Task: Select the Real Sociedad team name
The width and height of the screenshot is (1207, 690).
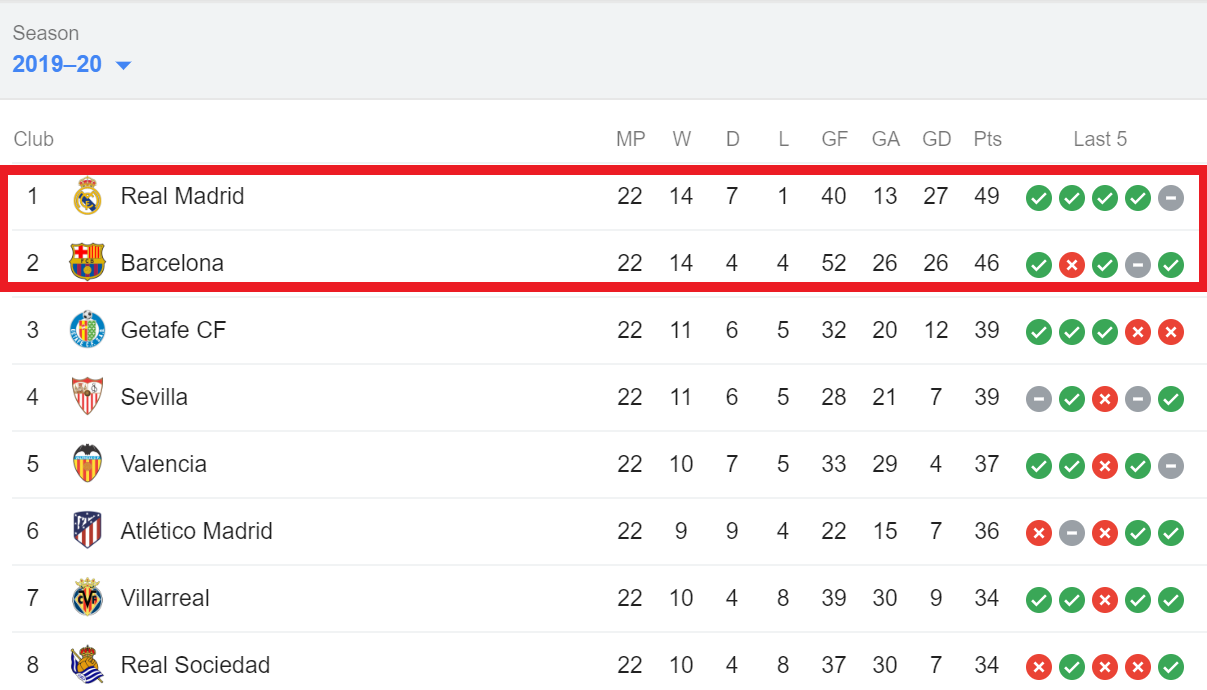Action: [195, 665]
